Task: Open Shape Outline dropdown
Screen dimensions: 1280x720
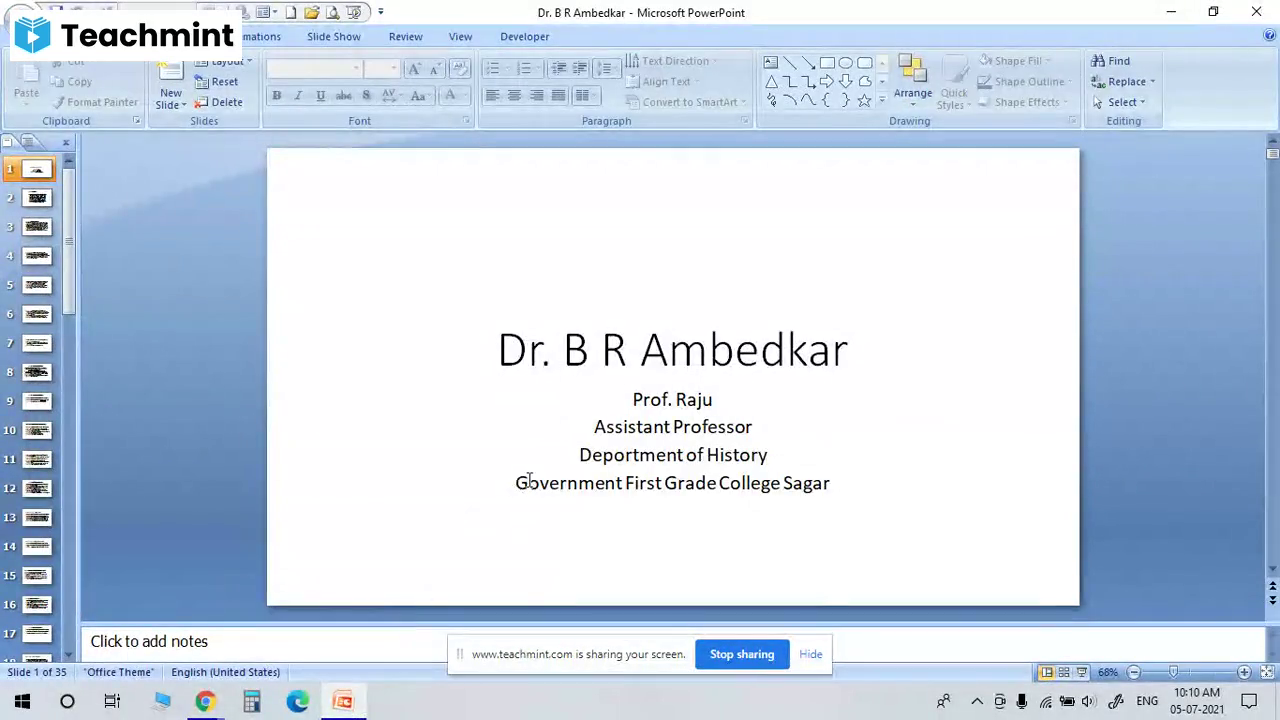Action: click(1025, 82)
